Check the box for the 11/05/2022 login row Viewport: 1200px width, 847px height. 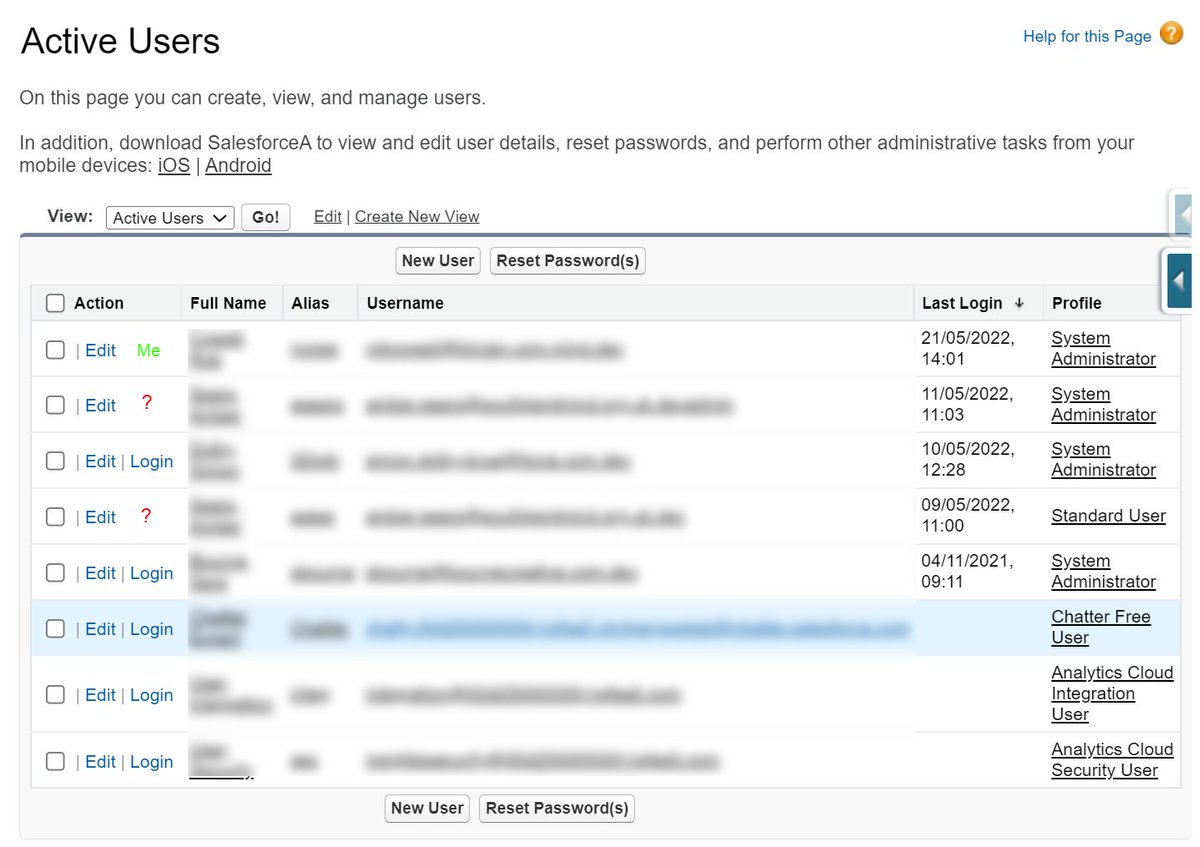(x=56, y=405)
